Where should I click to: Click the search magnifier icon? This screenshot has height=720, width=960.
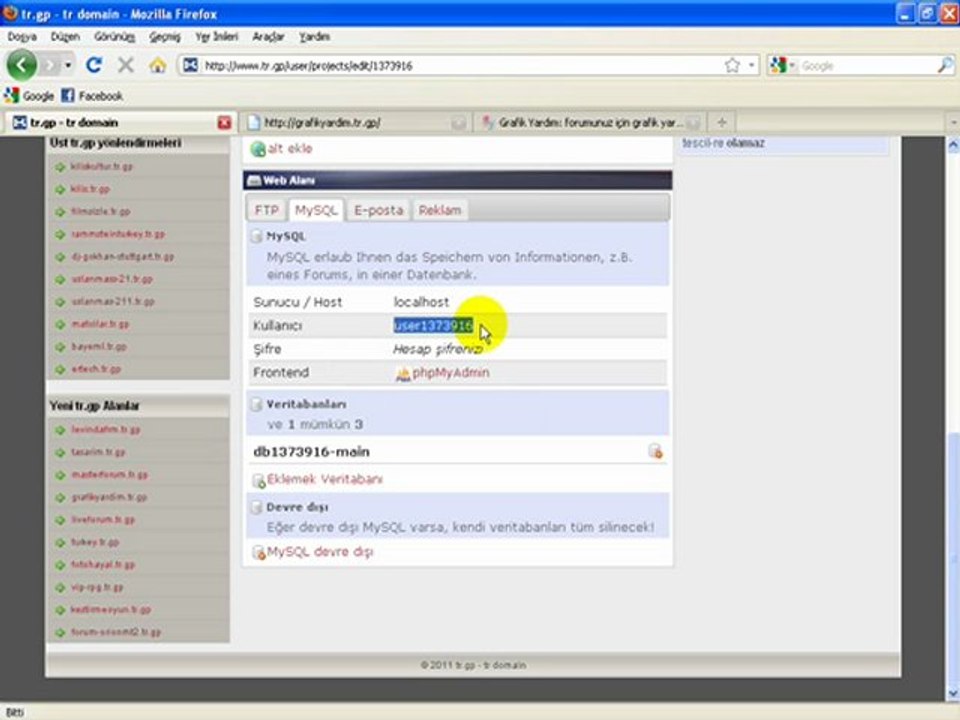tap(945, 65)
